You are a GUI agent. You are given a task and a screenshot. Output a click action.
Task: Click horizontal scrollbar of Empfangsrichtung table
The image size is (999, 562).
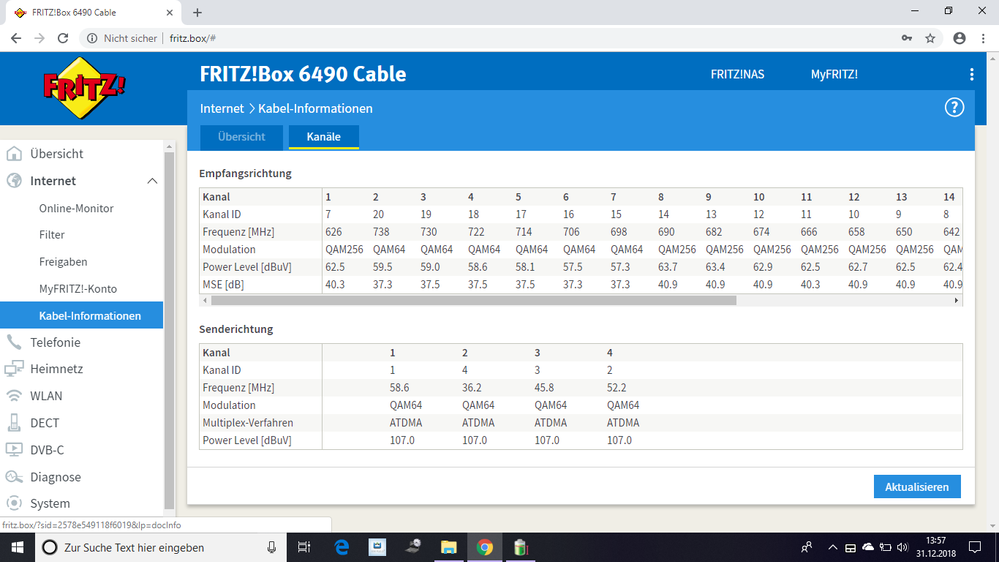pyautogui.click(x=470, y=300)
